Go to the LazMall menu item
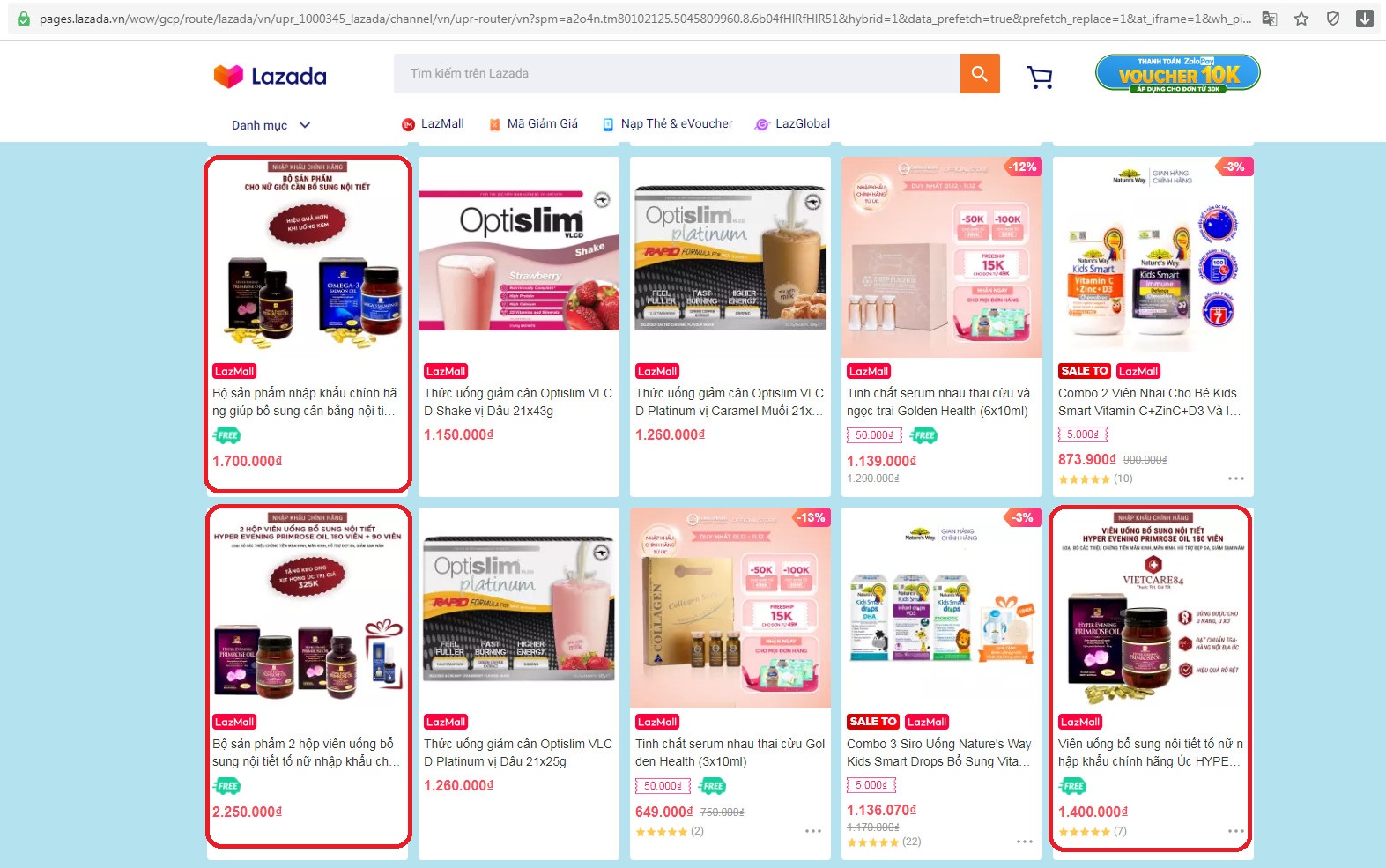The image size is (1386, 868). click(433, 124)
